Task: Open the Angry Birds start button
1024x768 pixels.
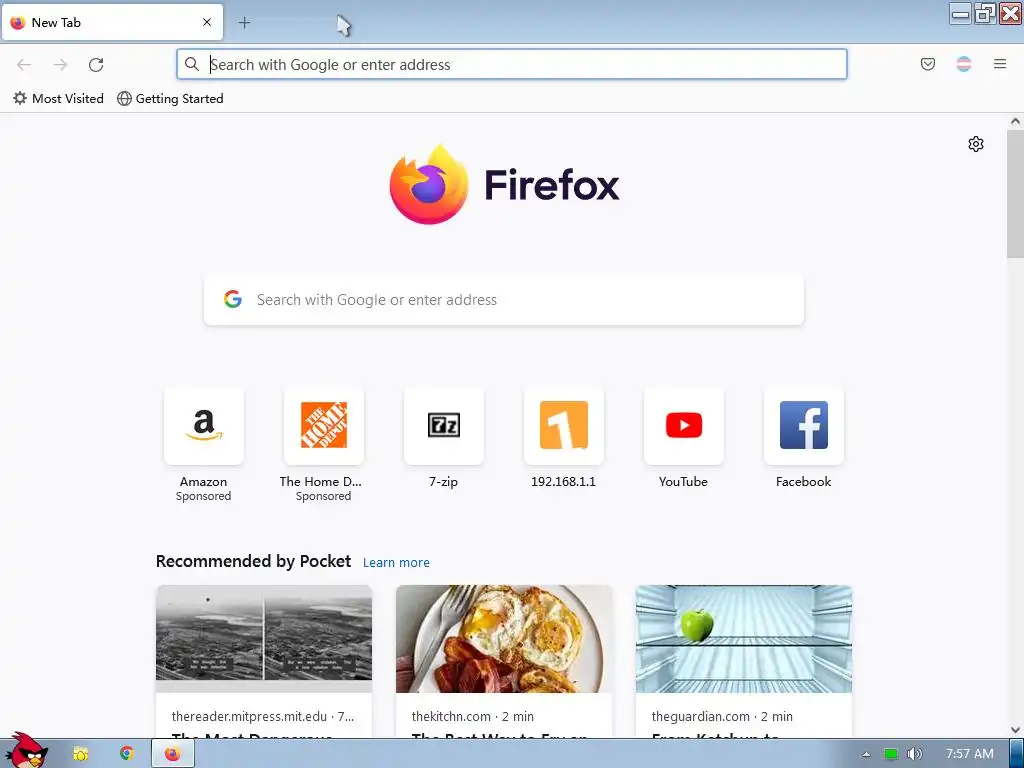Action: pyautogui.click(x=25, y=750)
